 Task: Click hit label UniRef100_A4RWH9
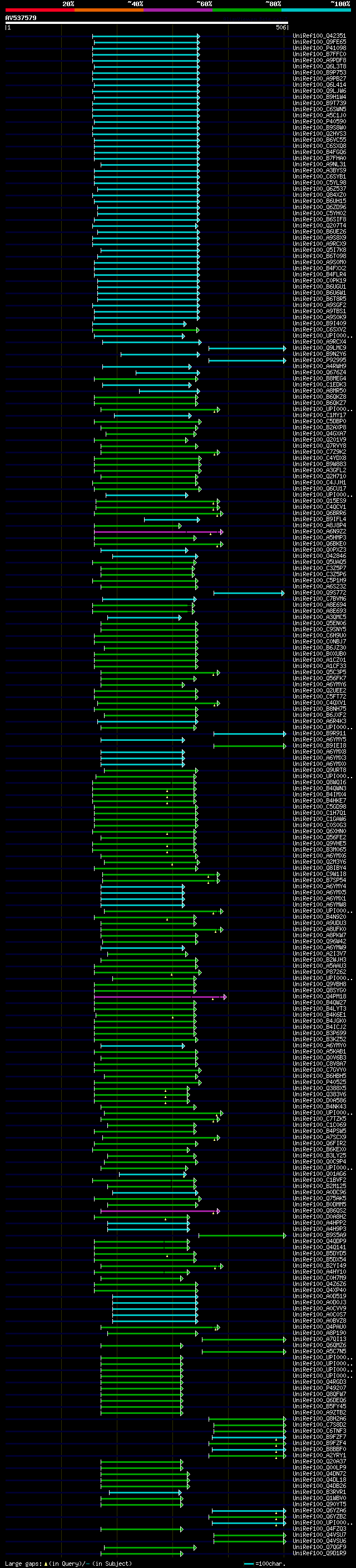click(319, 367)
